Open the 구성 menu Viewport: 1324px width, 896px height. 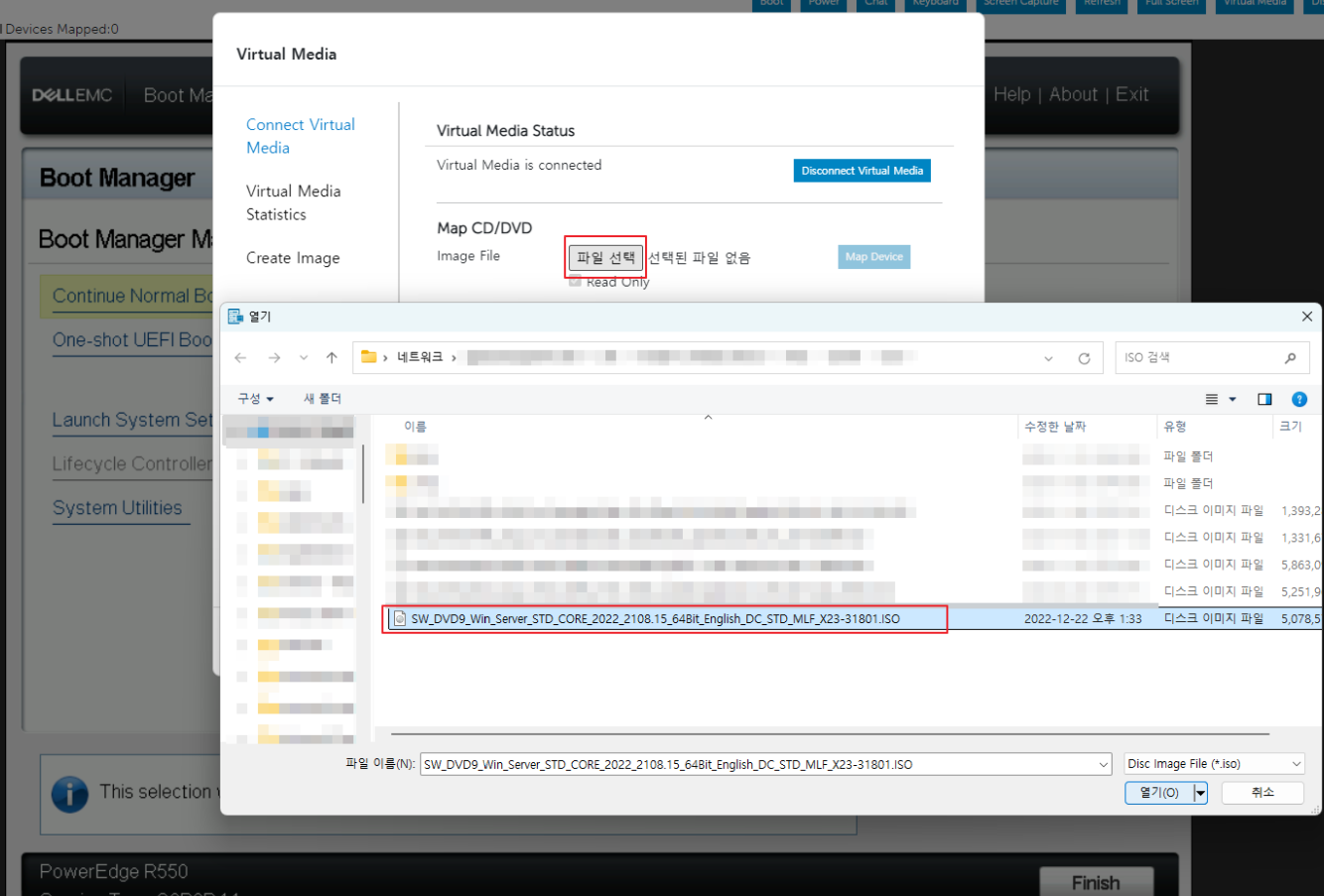pos(255,399)
